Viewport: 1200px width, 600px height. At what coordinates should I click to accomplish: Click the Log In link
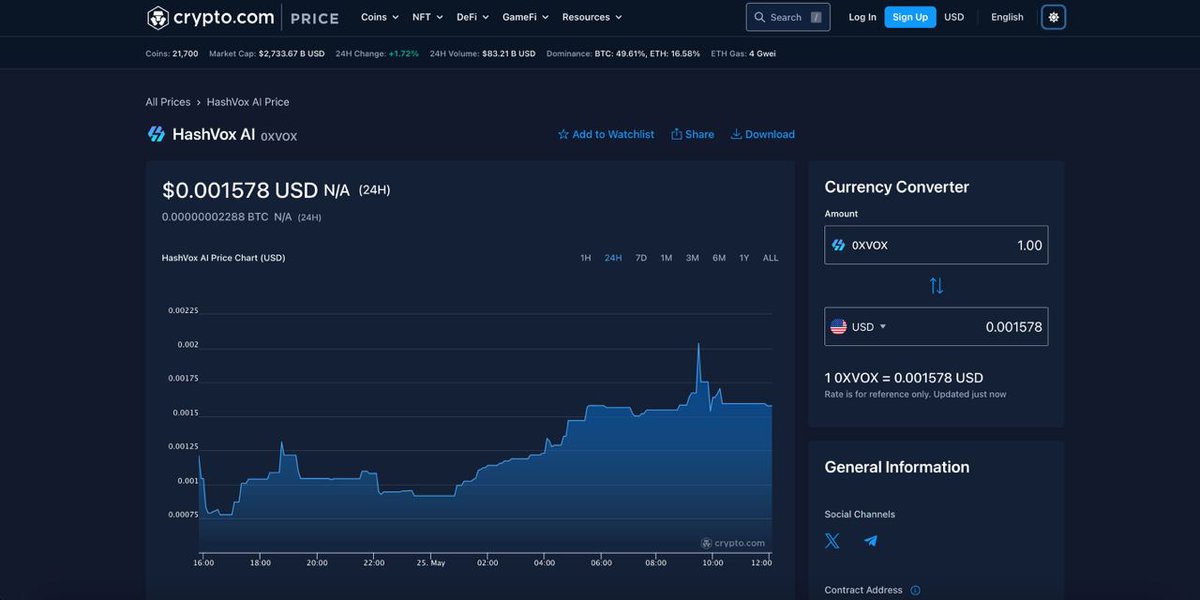[862, 17]
